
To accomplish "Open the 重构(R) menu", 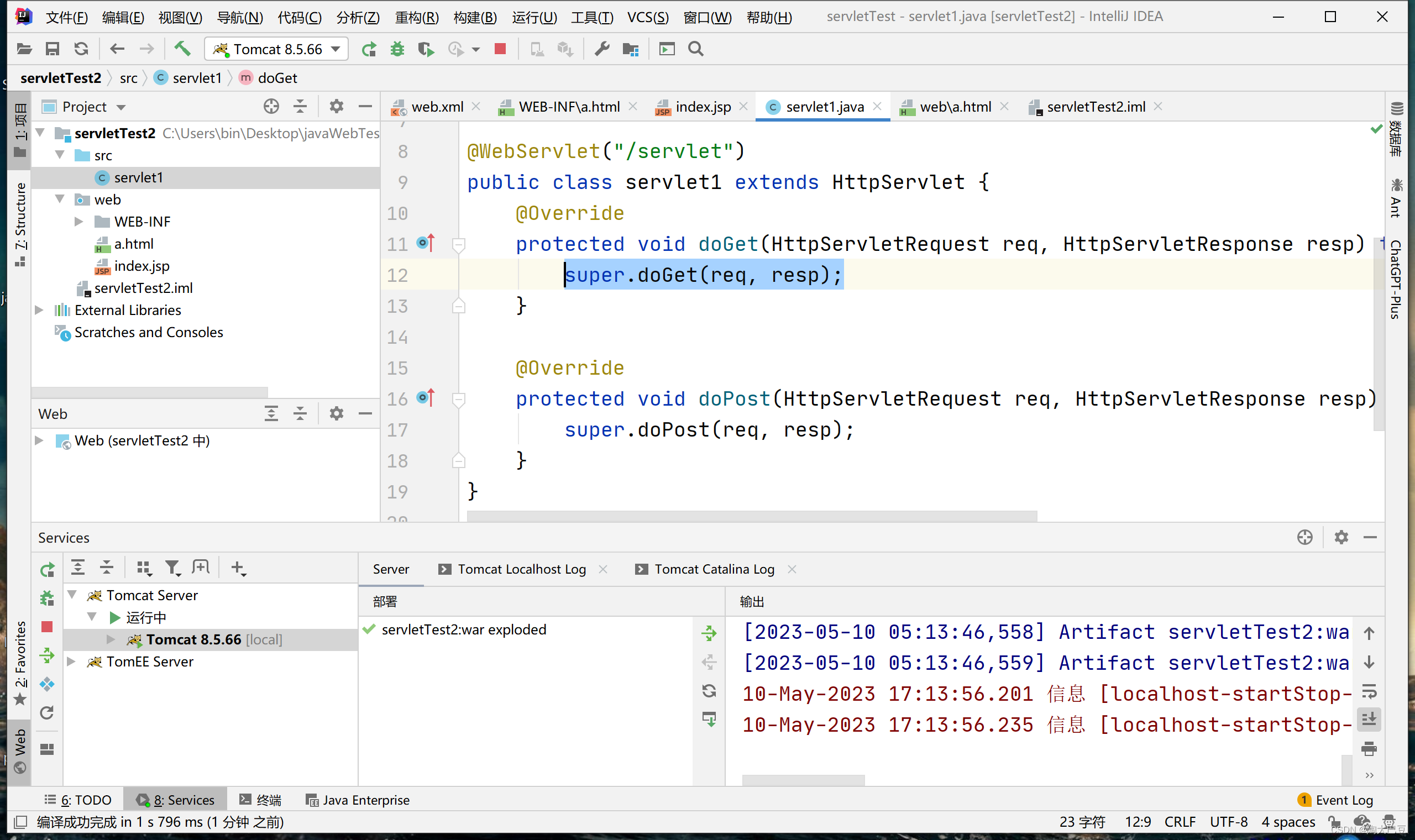I will tap(416, 17).
